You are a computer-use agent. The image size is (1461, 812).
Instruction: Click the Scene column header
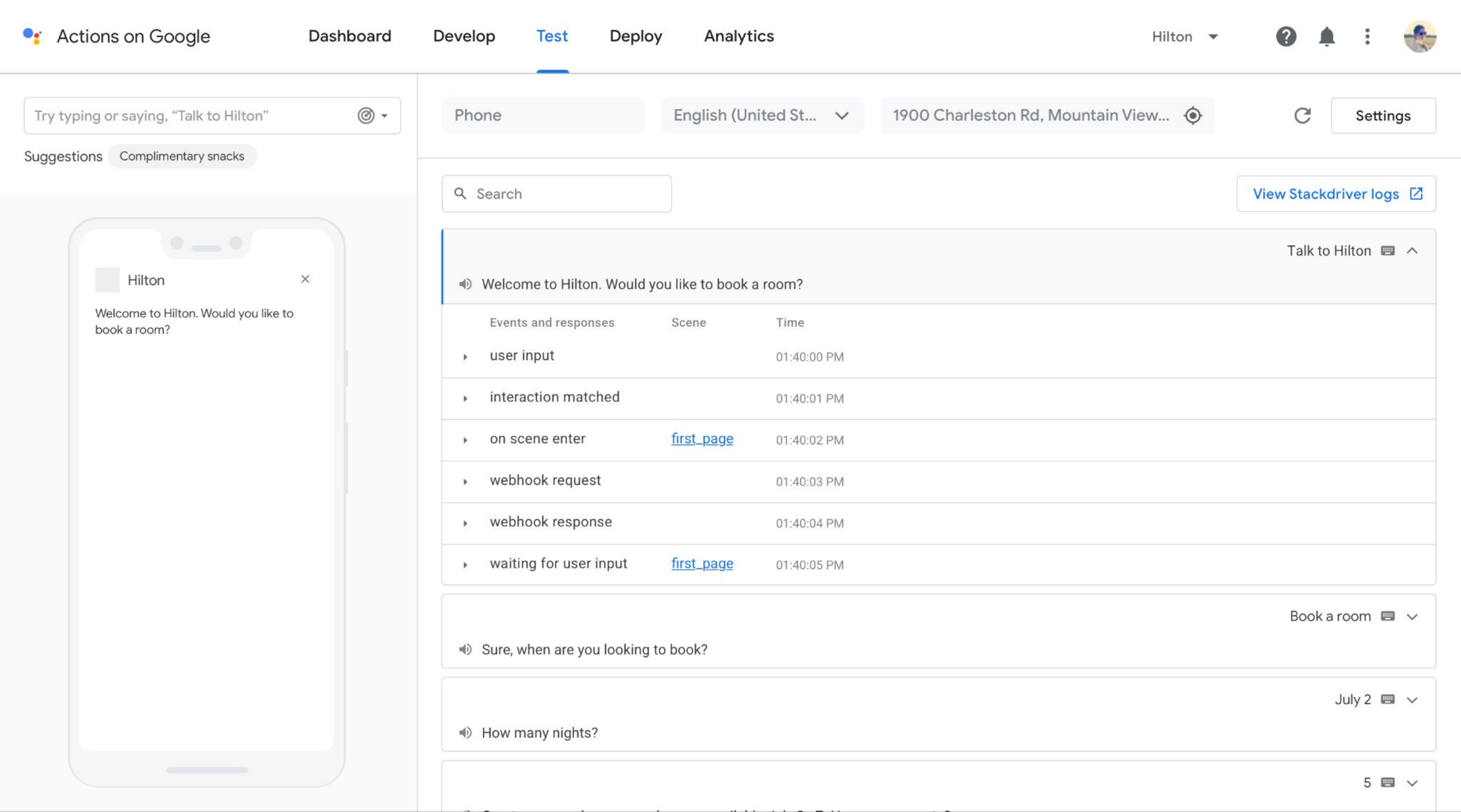(x=688, y=322)
